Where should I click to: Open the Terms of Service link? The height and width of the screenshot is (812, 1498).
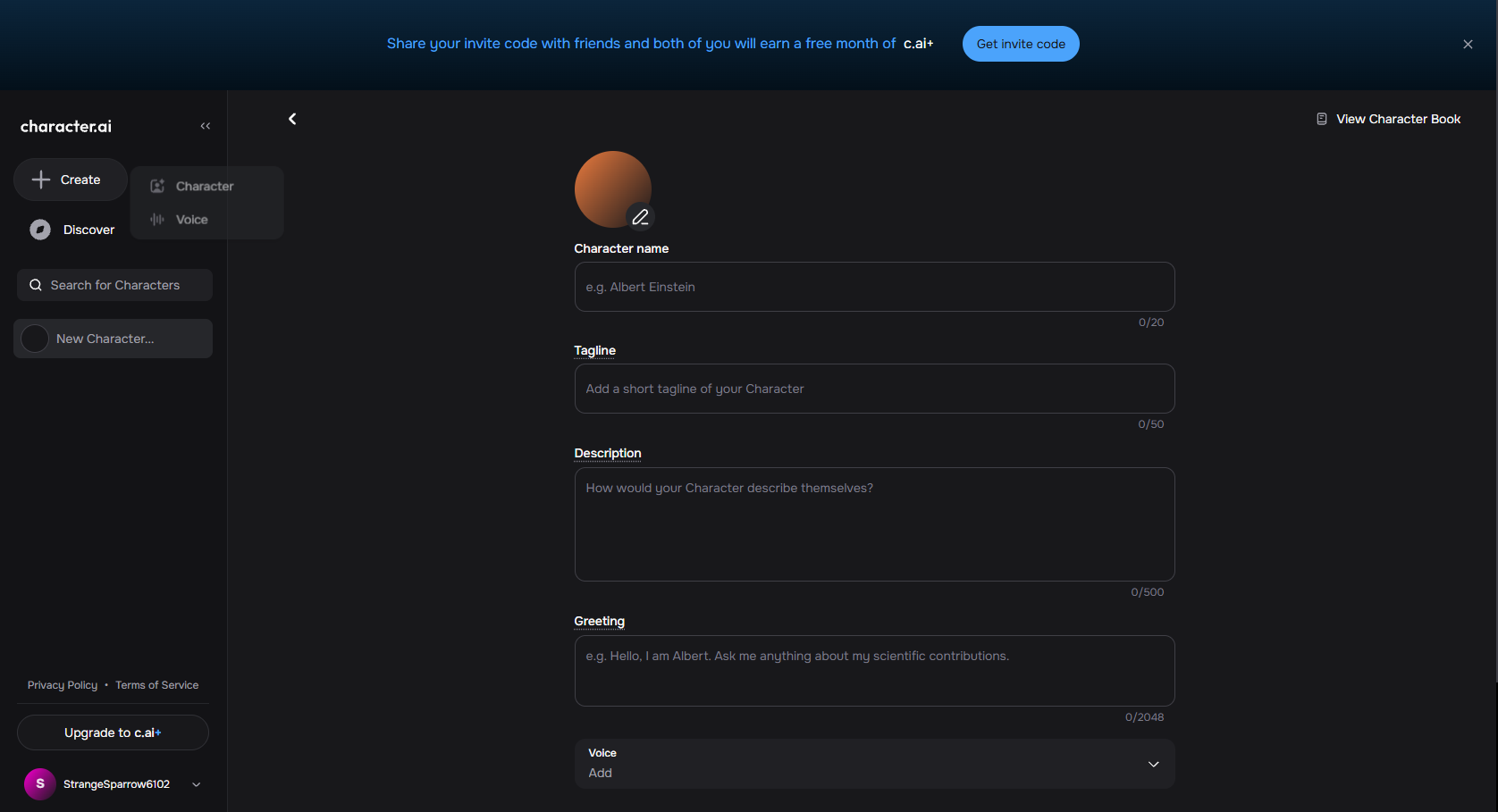[x=157, y=685]
